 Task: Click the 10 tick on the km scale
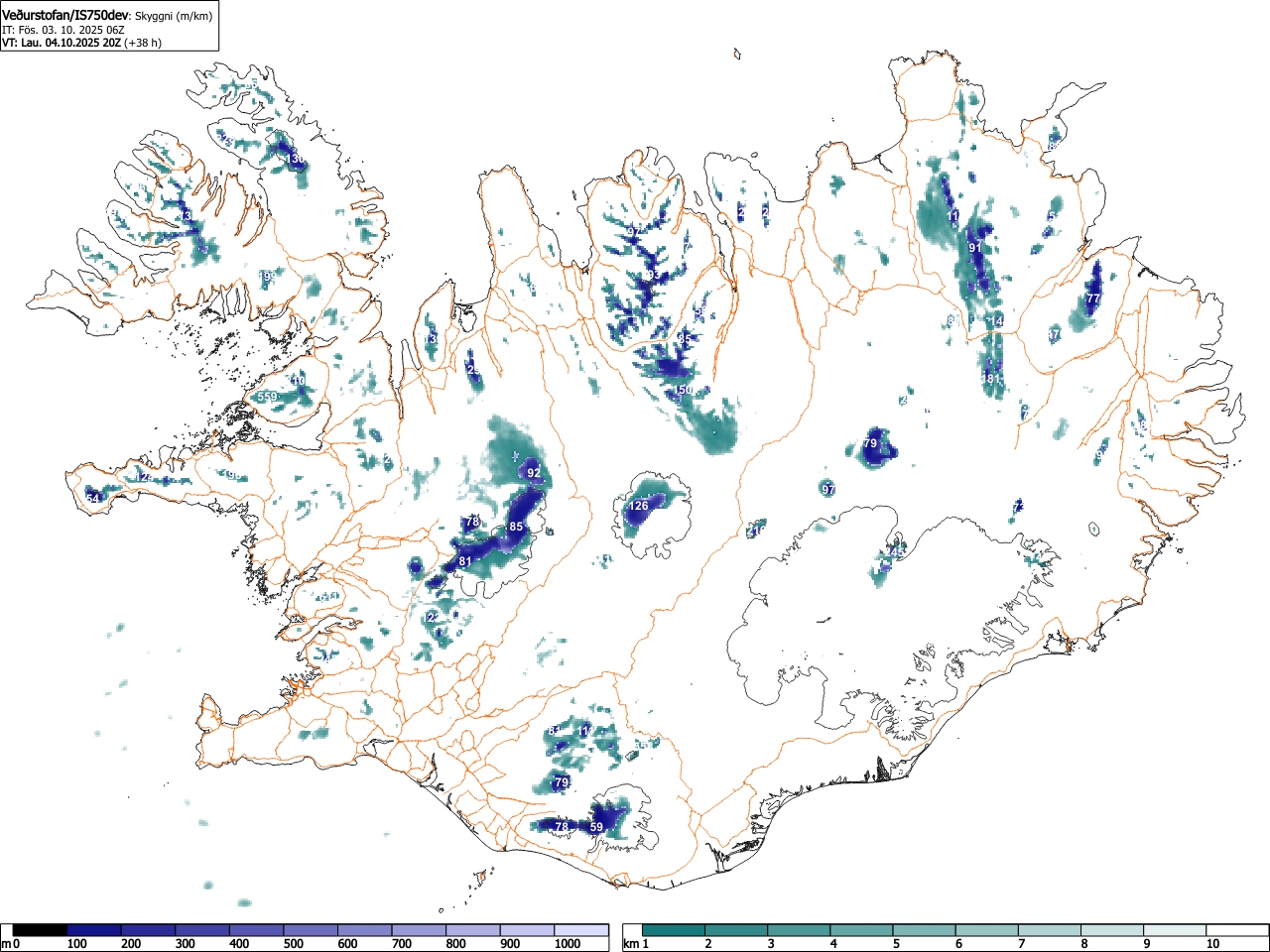click(x=1212, y=944)
